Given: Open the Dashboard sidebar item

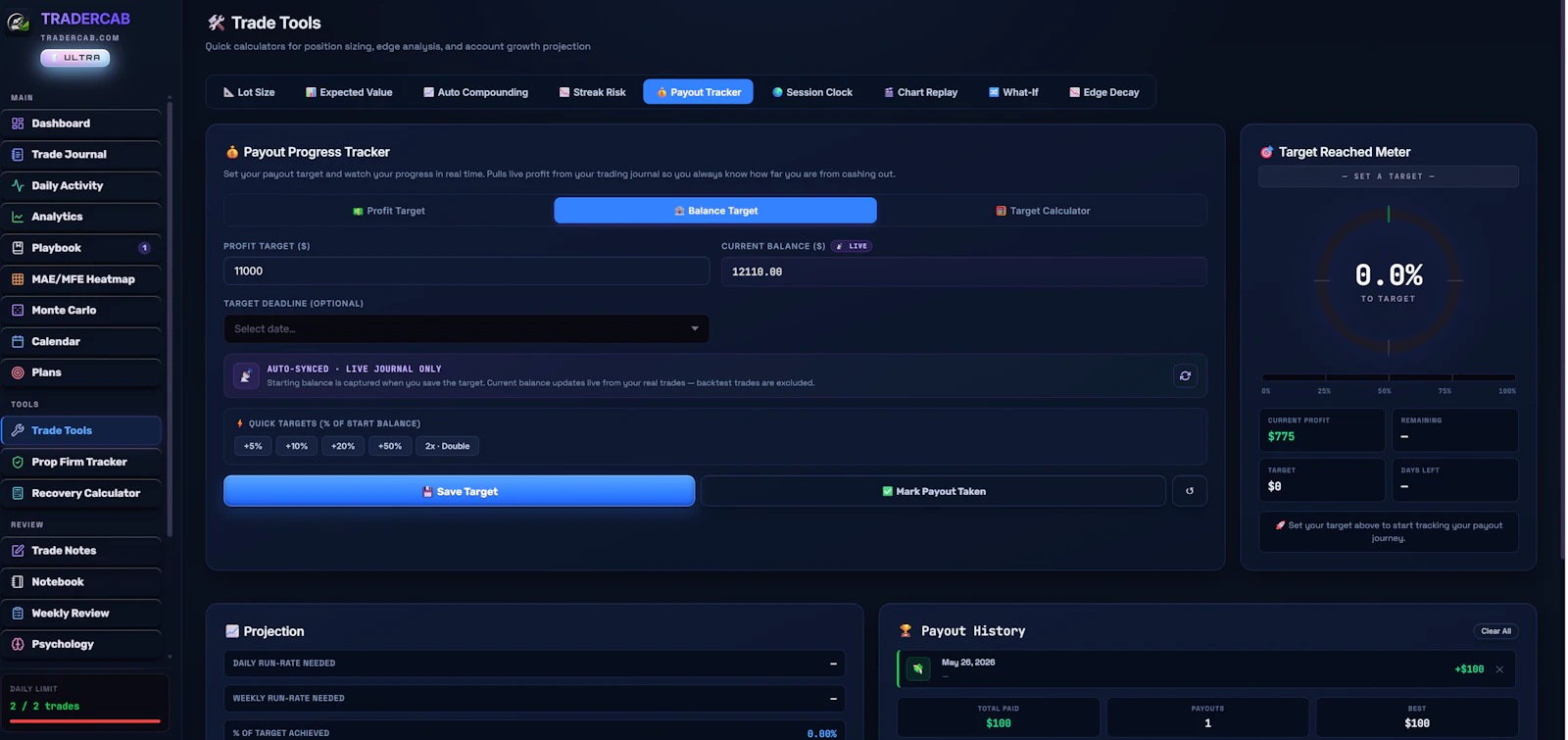Looking at the screenshot, I should pyautogui.click(x=81, y=123).
